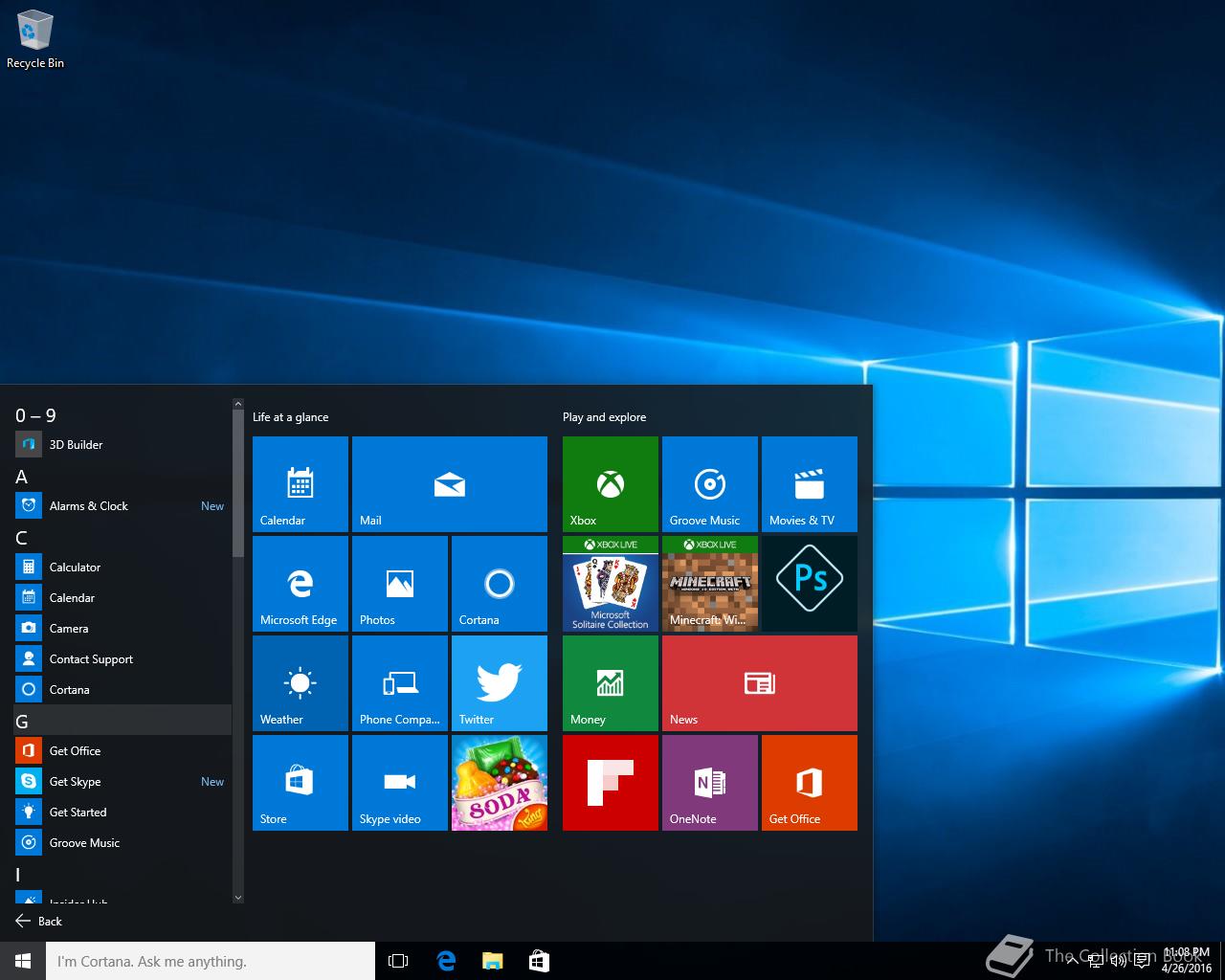This screenshot has height=980, width=1225.
Task: Open the Money tile
Action: pyautogui.click(x=611, y=683)
